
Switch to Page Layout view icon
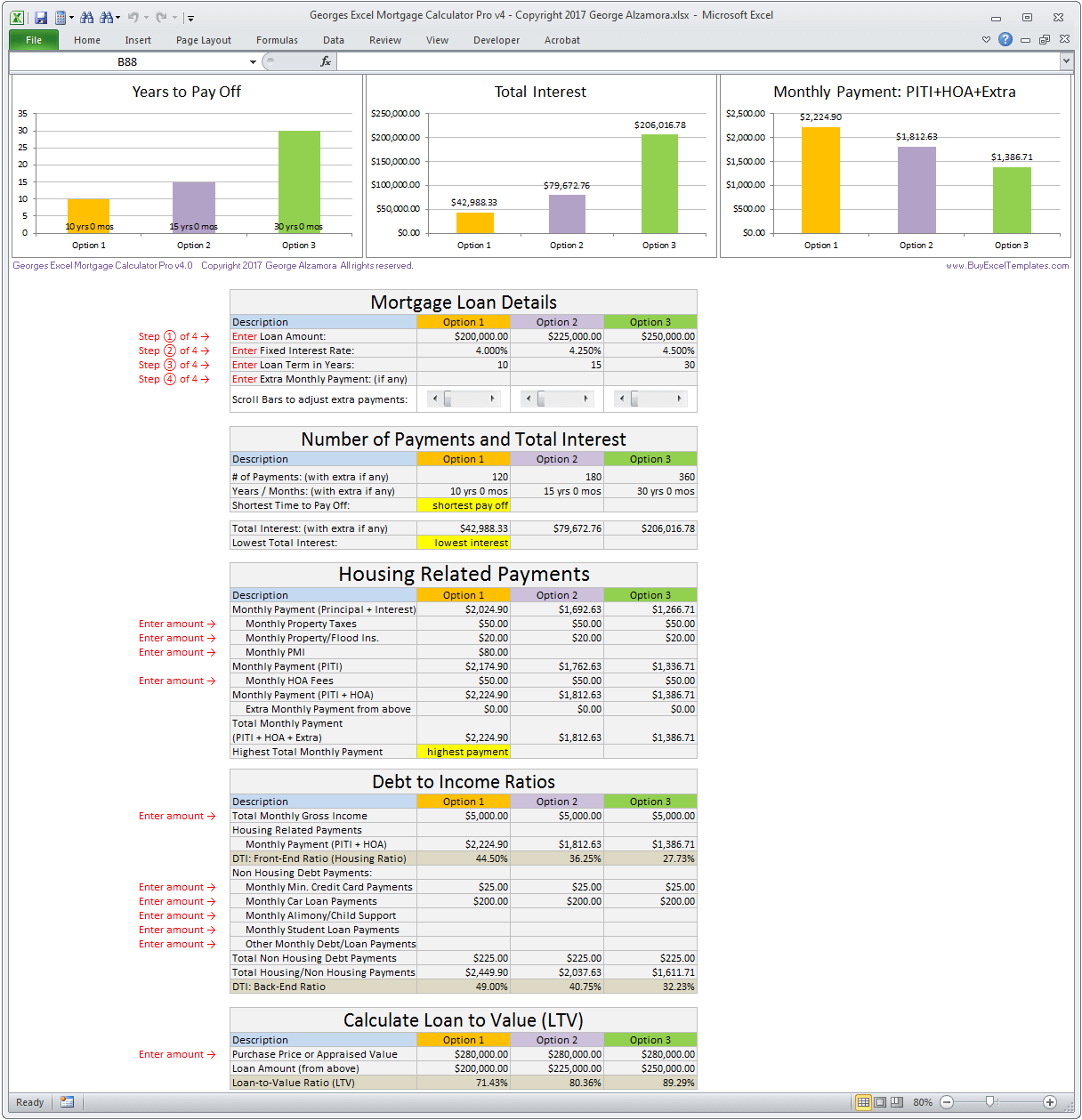point(879,1101)
